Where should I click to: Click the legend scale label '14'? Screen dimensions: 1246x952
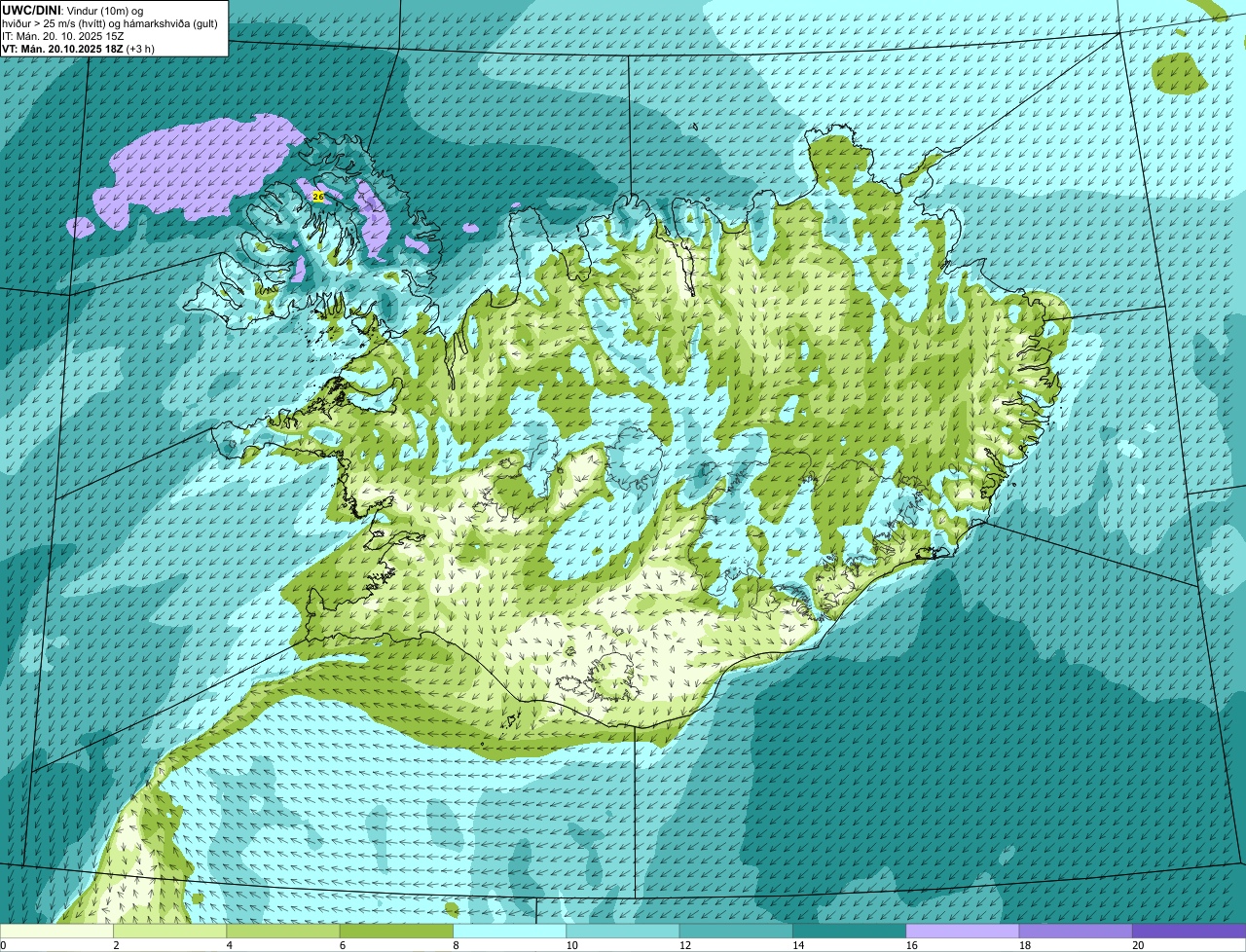click(x=798, y=945)
